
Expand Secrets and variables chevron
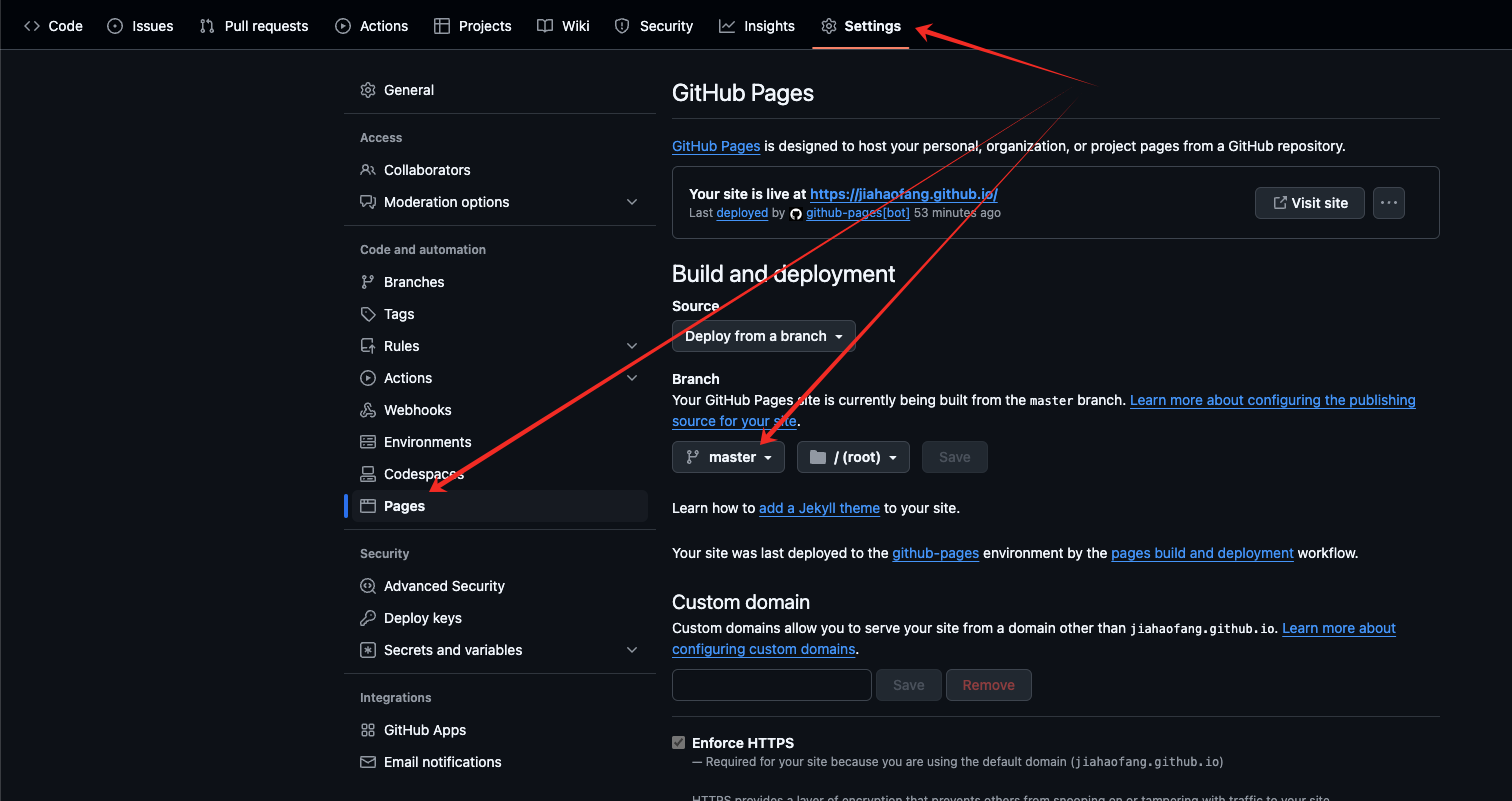pos(632,650)
